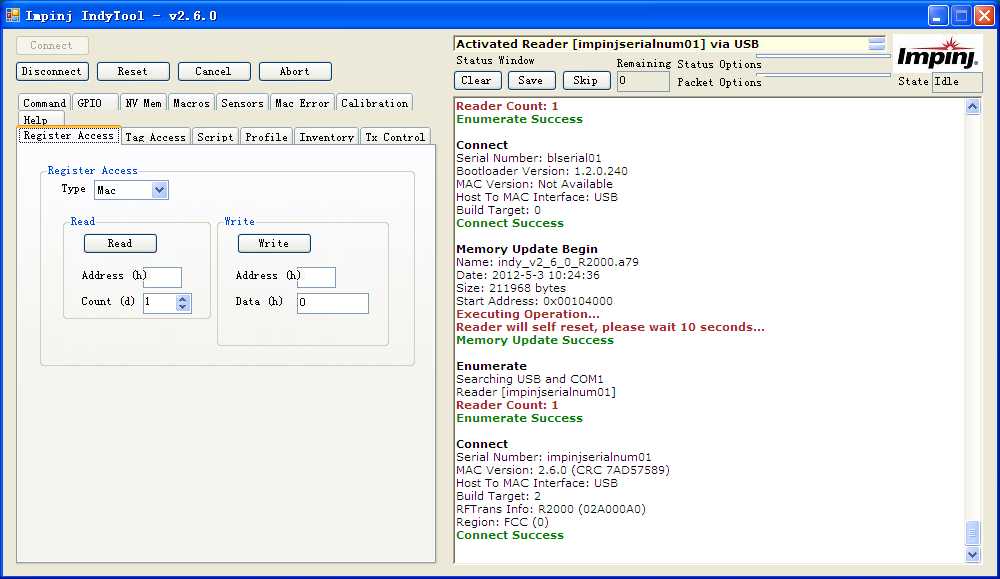Click the Read Address (h) field
Image resolution: width=1000 pixels, height=579 pixels.
[x=163, y=277]
